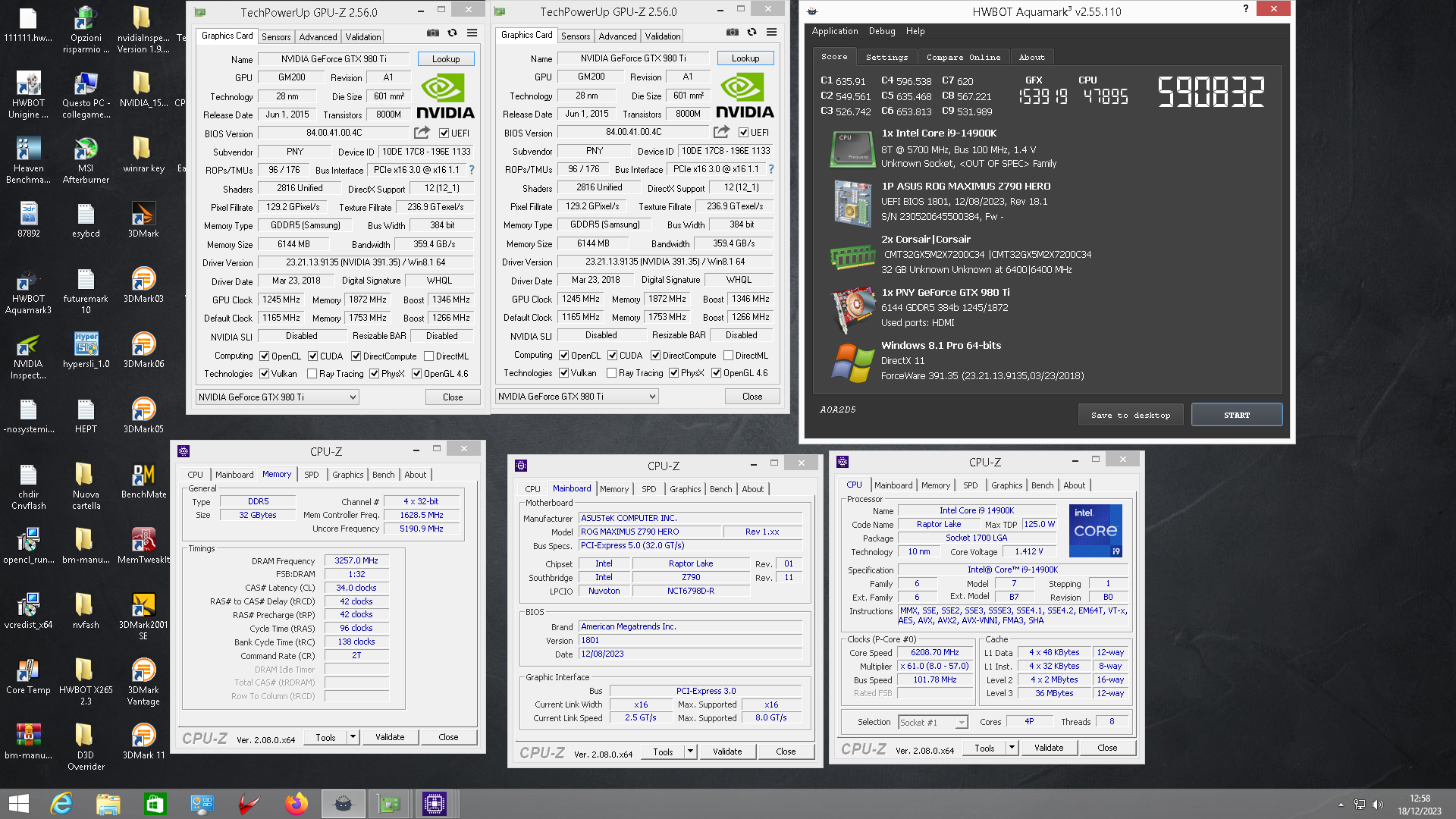Open Tools dropdown arrow in CPU-Z CPU window
The image size is (1456, 819).
(1012, 748)
